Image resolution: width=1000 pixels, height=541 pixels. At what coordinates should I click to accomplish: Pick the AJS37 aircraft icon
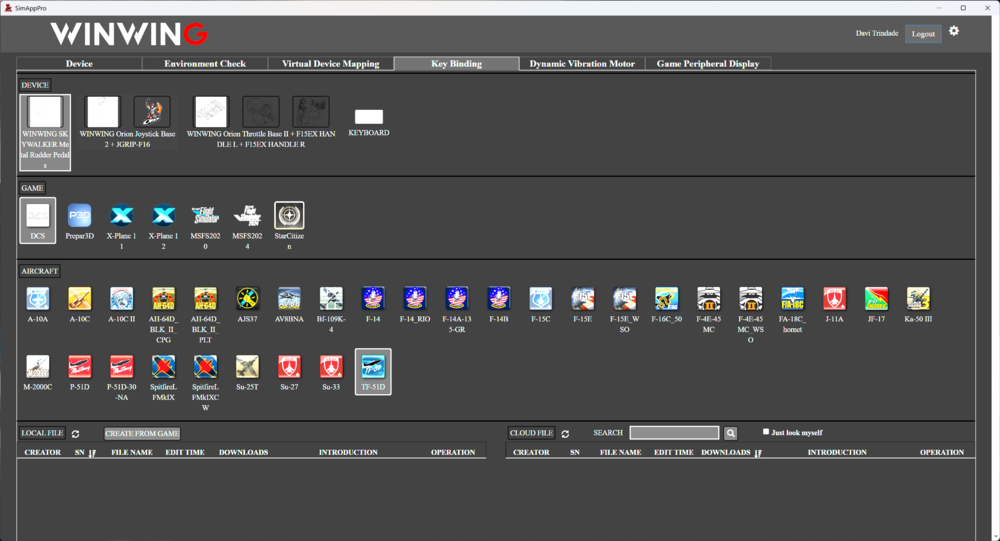pyautogui.click(x=247, y=299)
